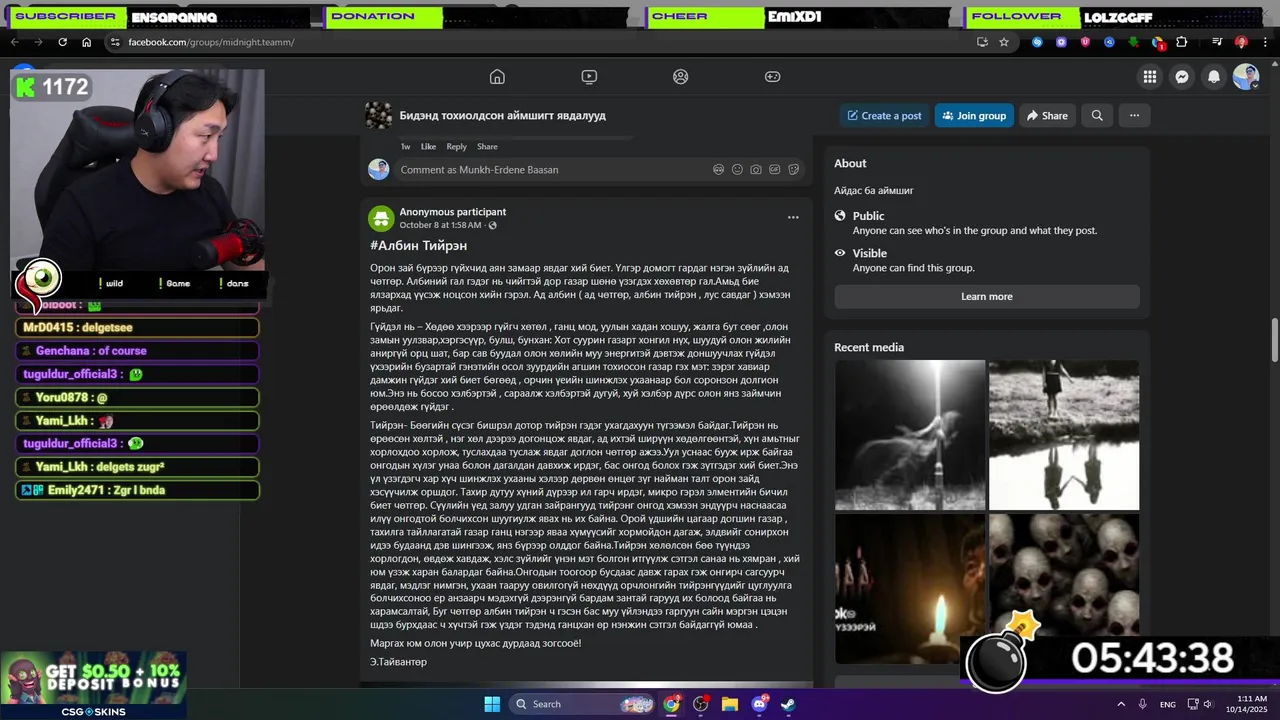The height and width of the screenshot is (720, 1280).
Task: Open File Explorer from the taskbar
Action: (x=730, y=704)
